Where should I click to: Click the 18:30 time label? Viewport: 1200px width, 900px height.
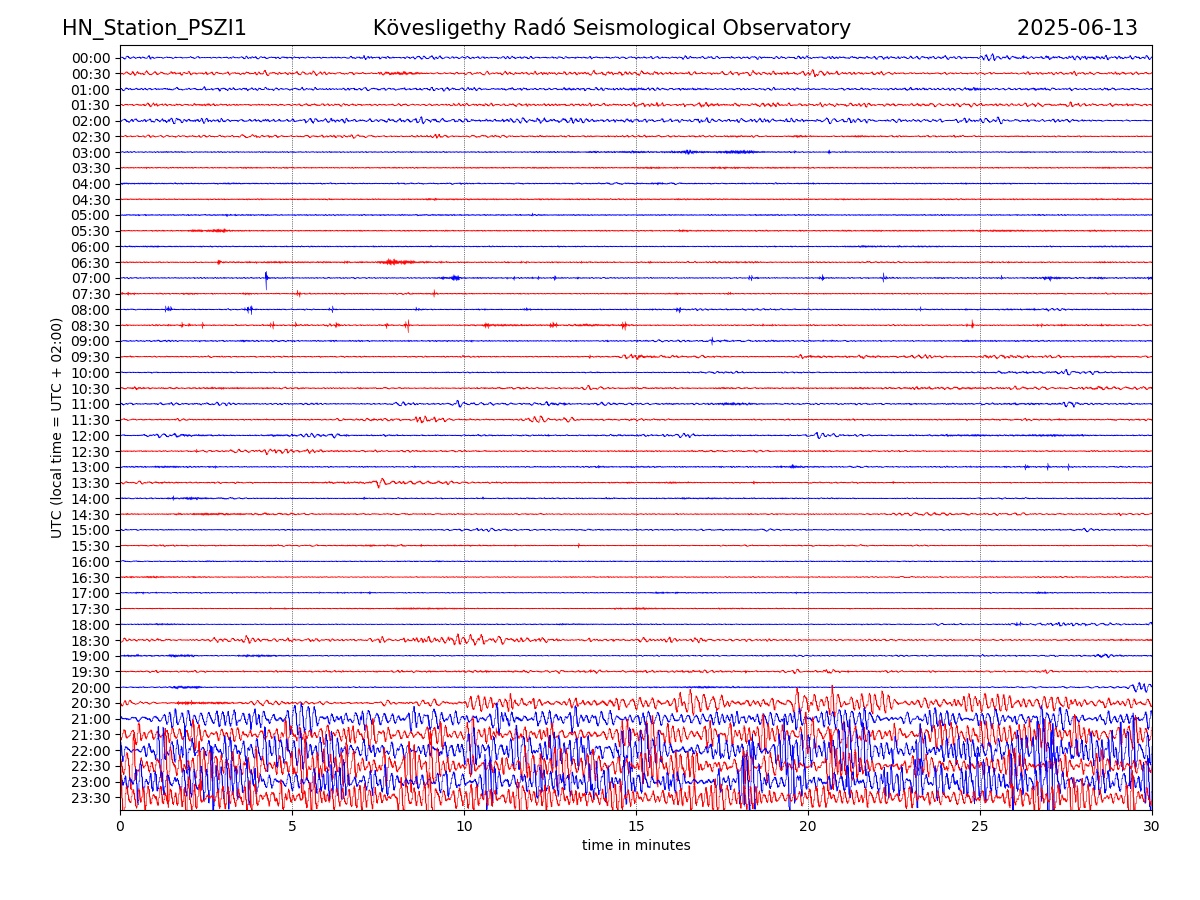coord(90,641)
